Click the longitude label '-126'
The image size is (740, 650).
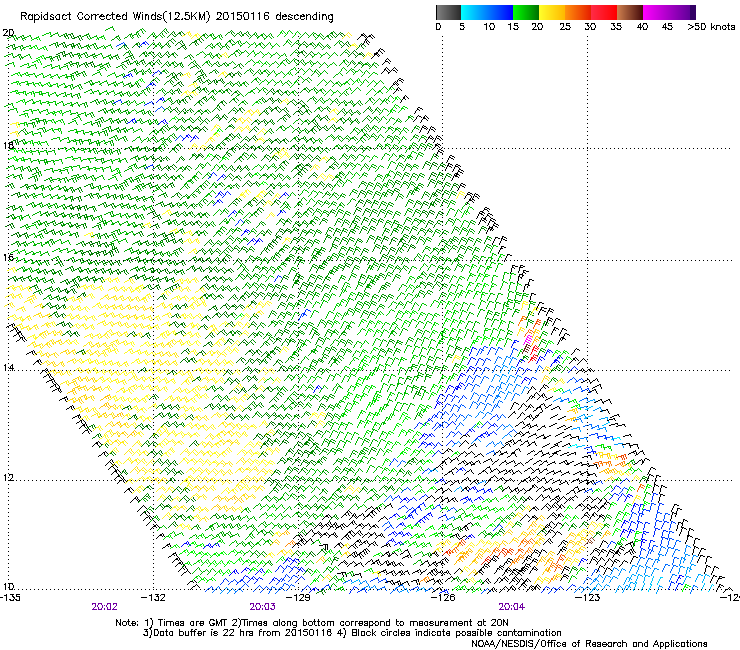(x=443, y=598)
